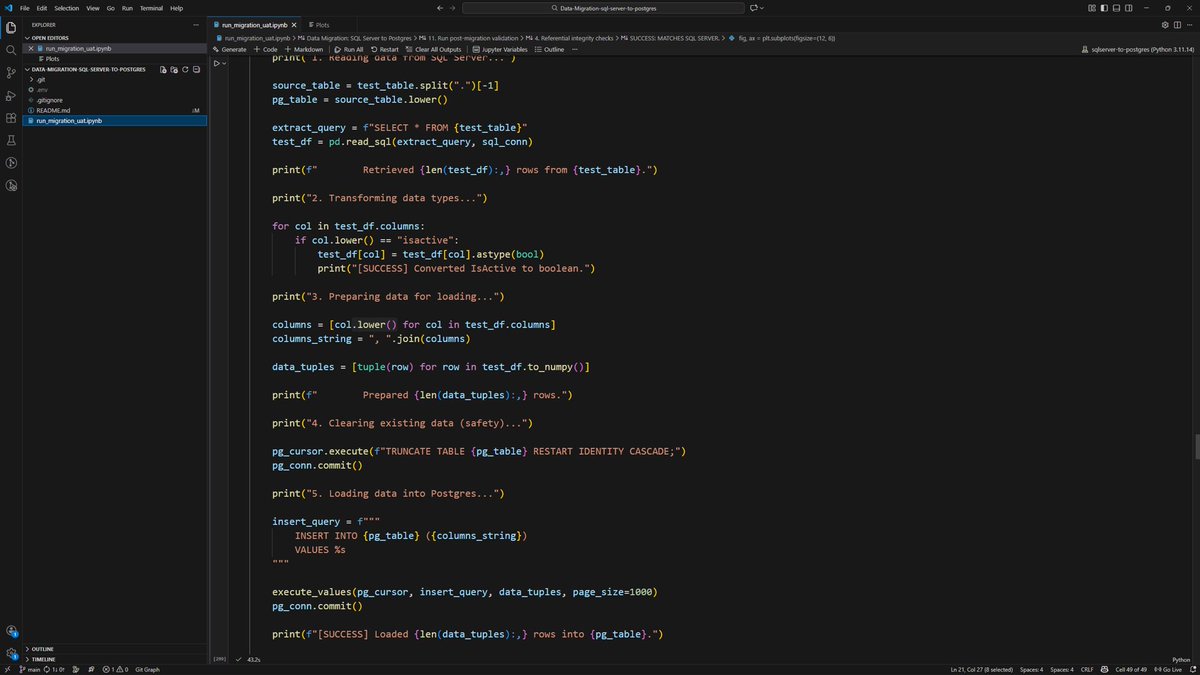Screen dimensions: 1200x675
Task: Click Outline in notebook toolbar
Action: (x=549, y=49)
